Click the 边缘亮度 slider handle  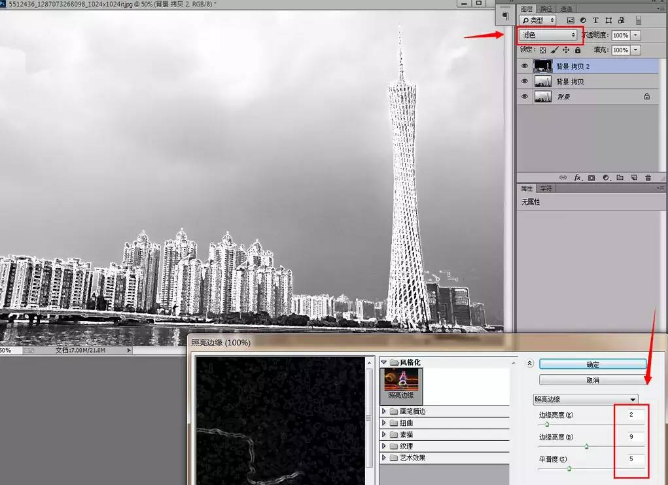point(586,446)
